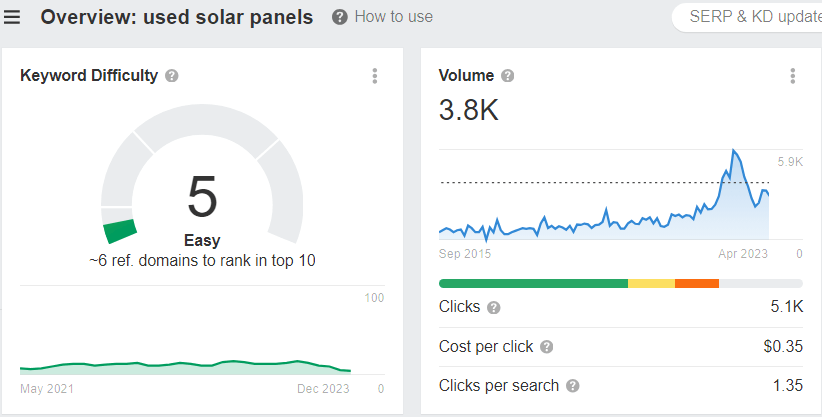This screenshot has width=822, height=417.
Task: Click Volume info question mark icon
Action: point(508,76)
